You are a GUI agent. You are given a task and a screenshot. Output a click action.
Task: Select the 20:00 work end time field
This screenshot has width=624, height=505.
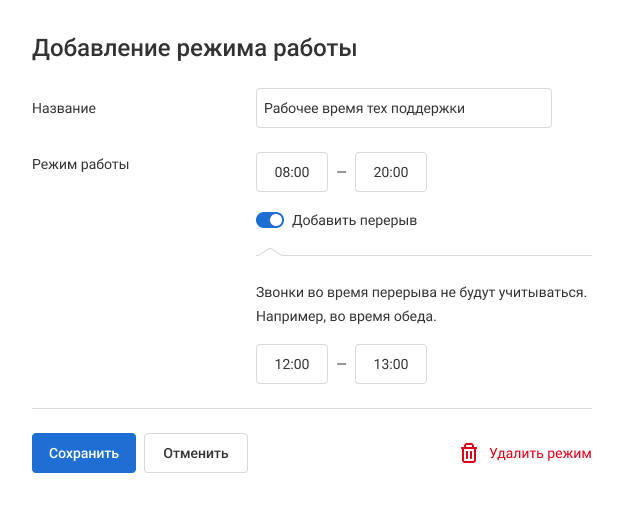tap(391, 172)
